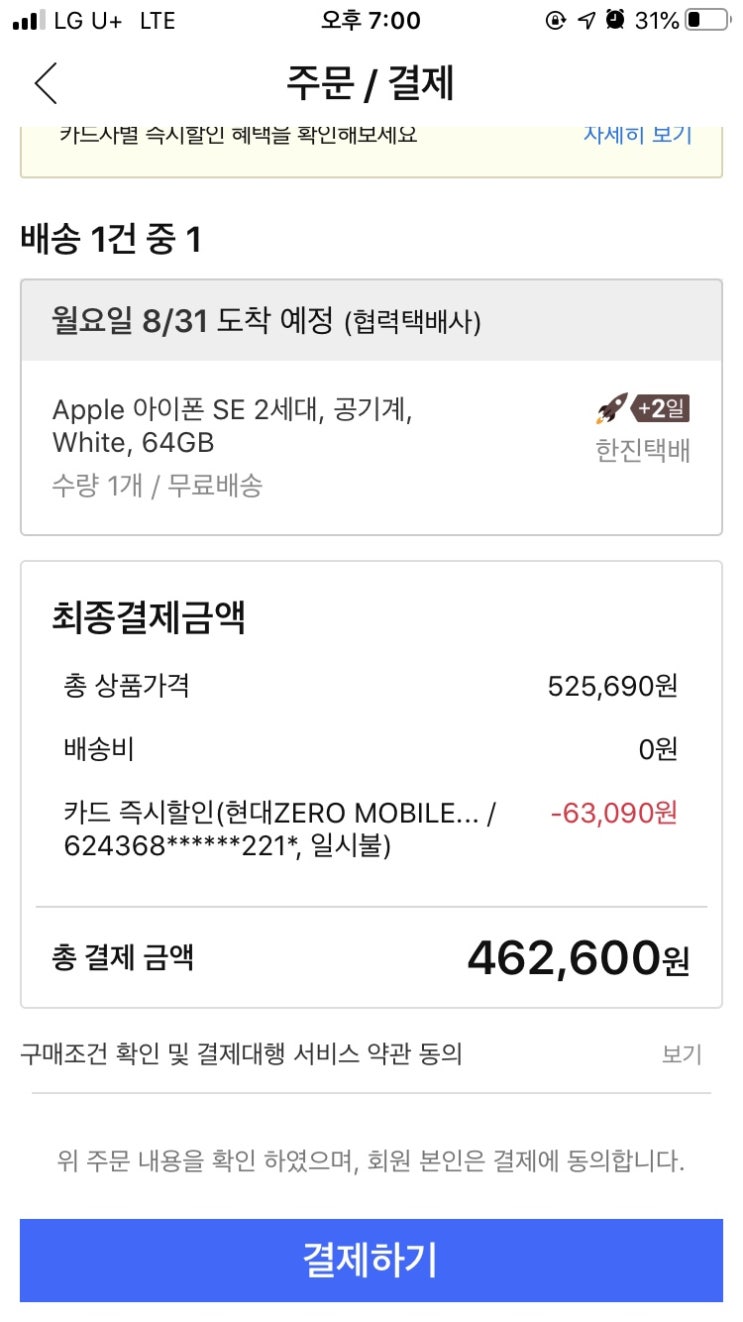
Task: Select the 주문 / 결제 page title
Action: pyautogui.click(x=371, y=84)
